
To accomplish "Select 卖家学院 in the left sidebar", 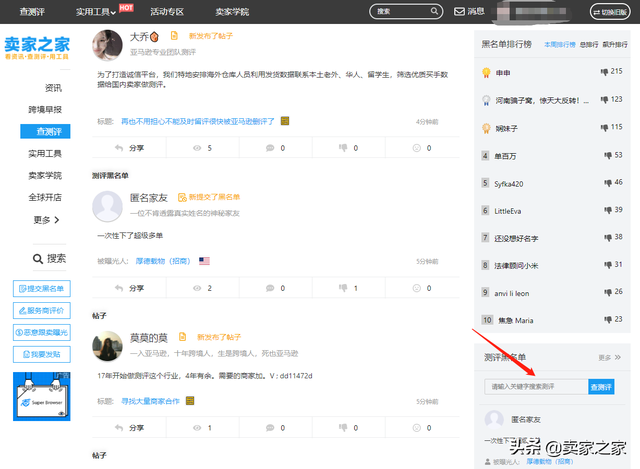I will (45, 176).
